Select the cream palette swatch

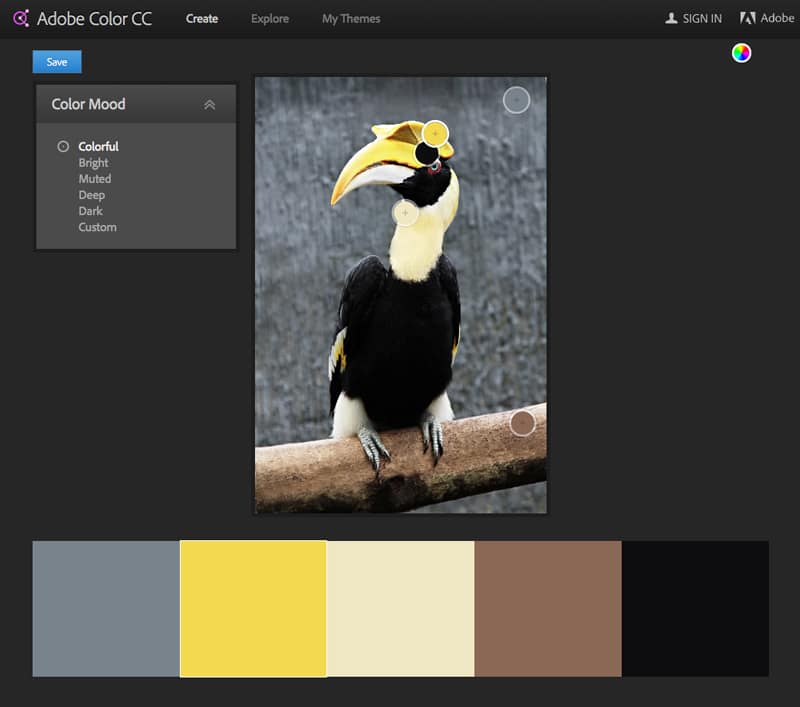pos(401,609)
